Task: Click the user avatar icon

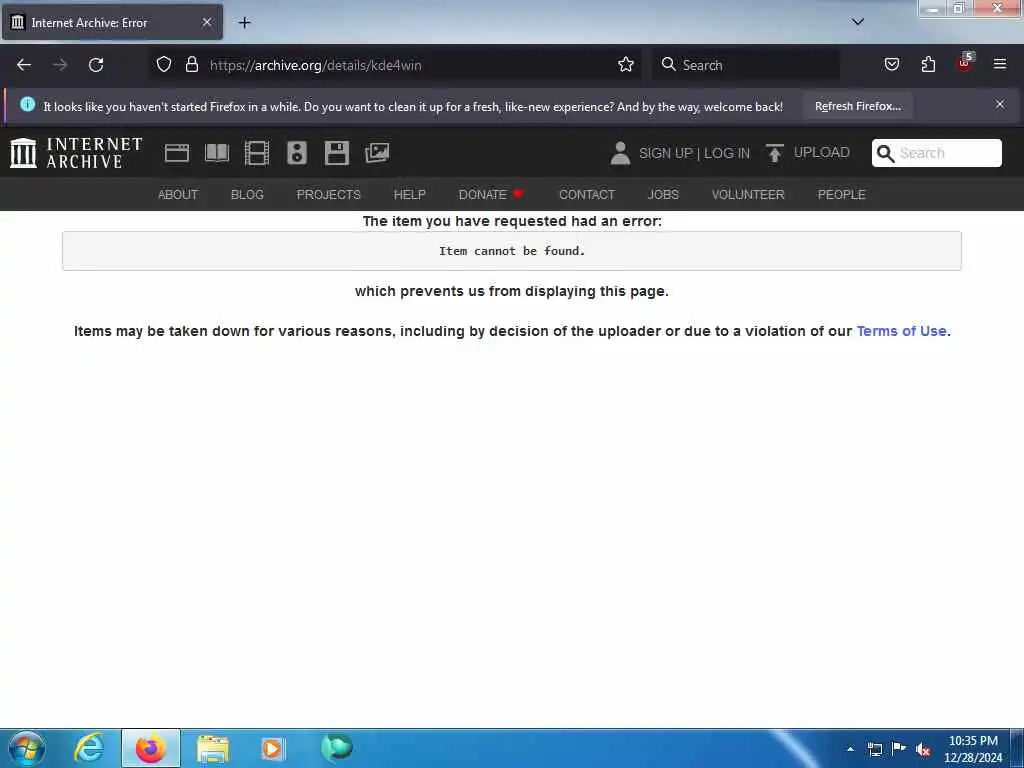Action: tap(620, 153)
